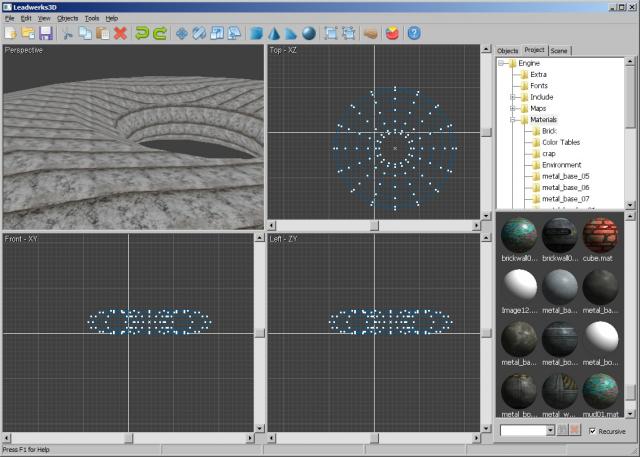Collapse the Engine tree node

click(502, 63)
